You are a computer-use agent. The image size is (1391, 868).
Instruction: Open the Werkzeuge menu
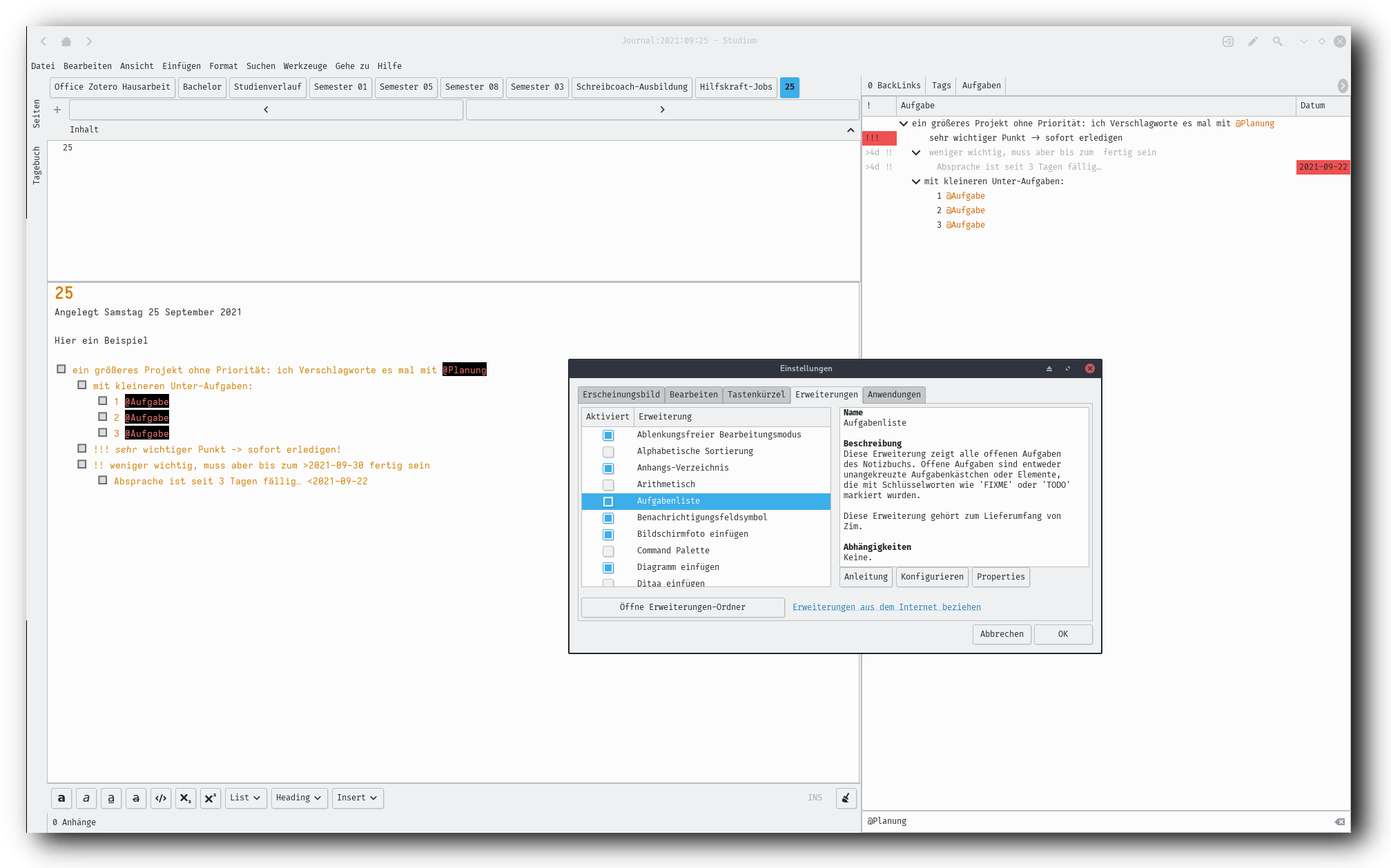[x=305, y=66]
